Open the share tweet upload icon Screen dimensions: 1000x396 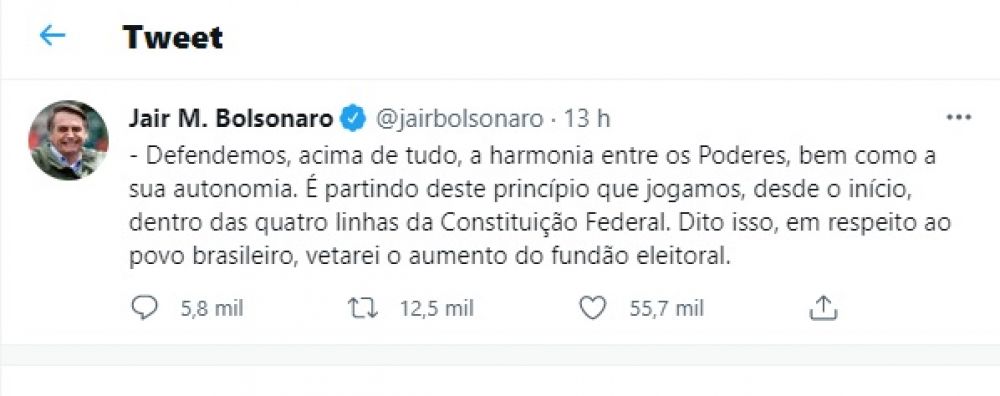[x=823, y=308]
